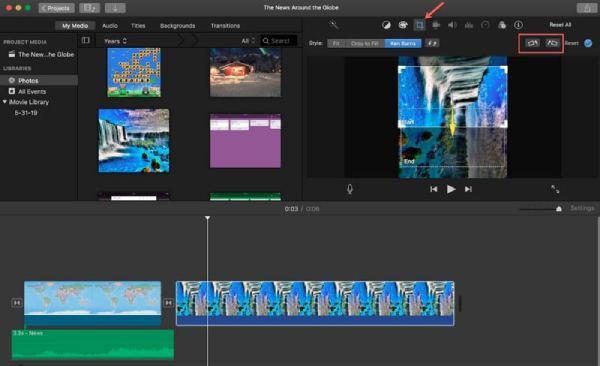This screenshot has width=600, height=366.
Task: Select the Crop to Fill style
Action: point(364,43)
